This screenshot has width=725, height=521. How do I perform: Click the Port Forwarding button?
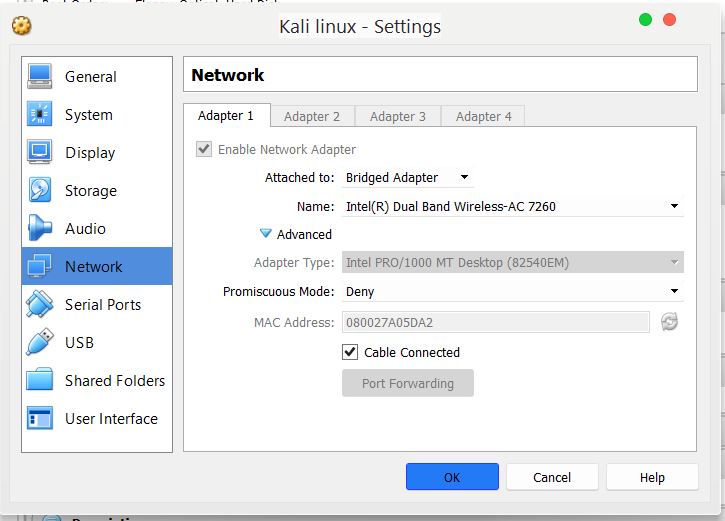click(x=408, y=383)
